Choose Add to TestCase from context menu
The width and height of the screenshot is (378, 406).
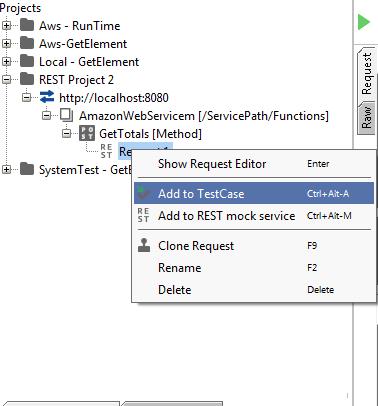pos(254,193)
